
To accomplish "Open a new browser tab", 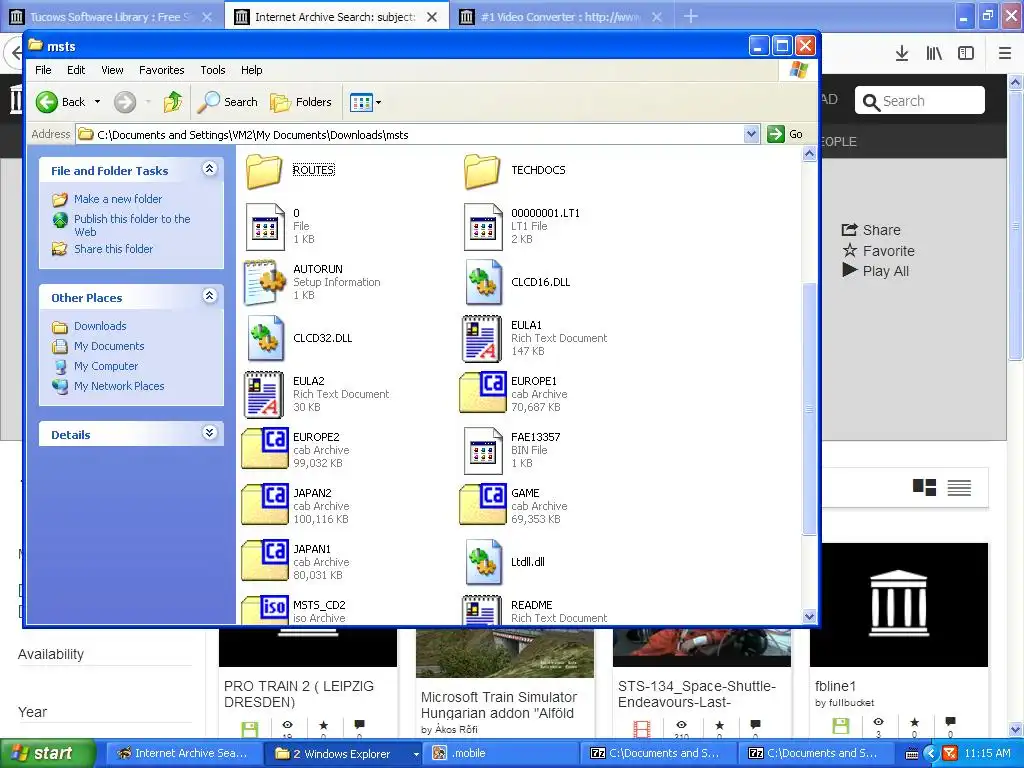I will pos(691,16).
